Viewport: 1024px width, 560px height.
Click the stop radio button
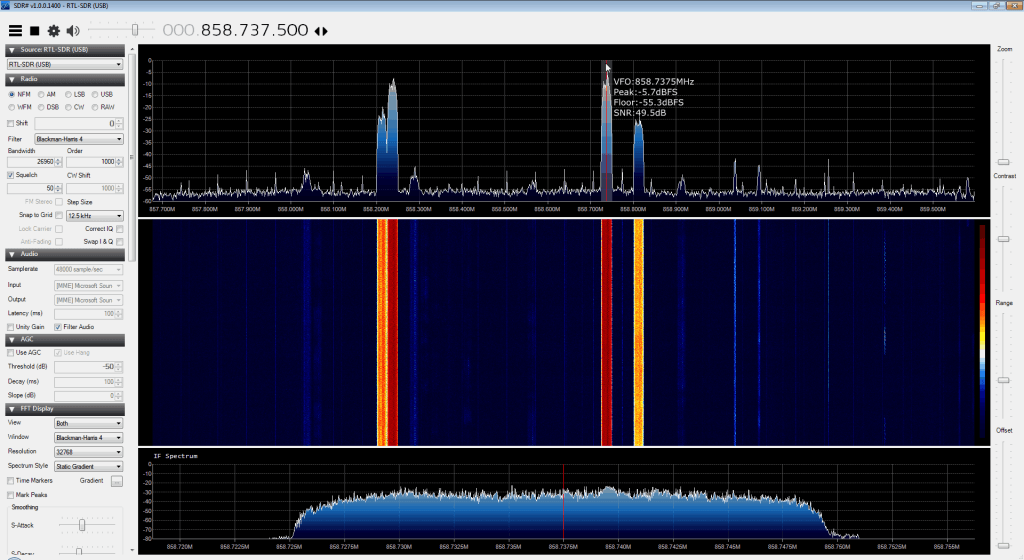(x=35, y=31)
